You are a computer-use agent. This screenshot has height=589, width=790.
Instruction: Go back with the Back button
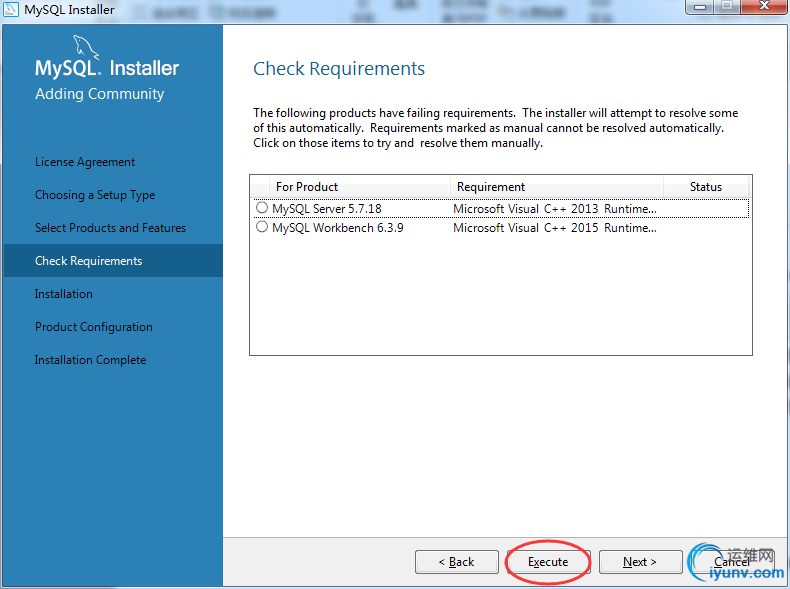456,561
